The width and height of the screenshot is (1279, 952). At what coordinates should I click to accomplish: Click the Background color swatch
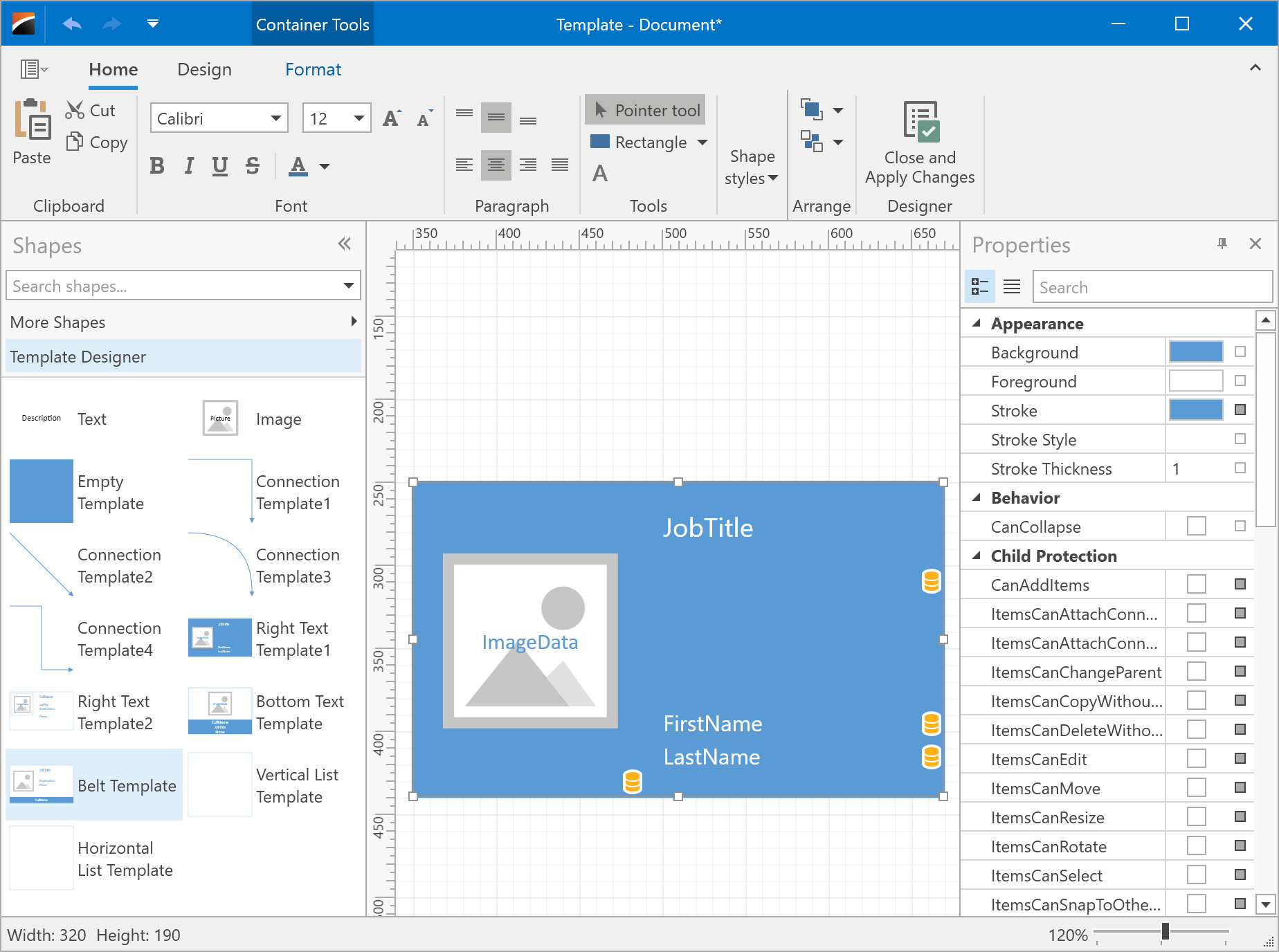point(1196,351)
